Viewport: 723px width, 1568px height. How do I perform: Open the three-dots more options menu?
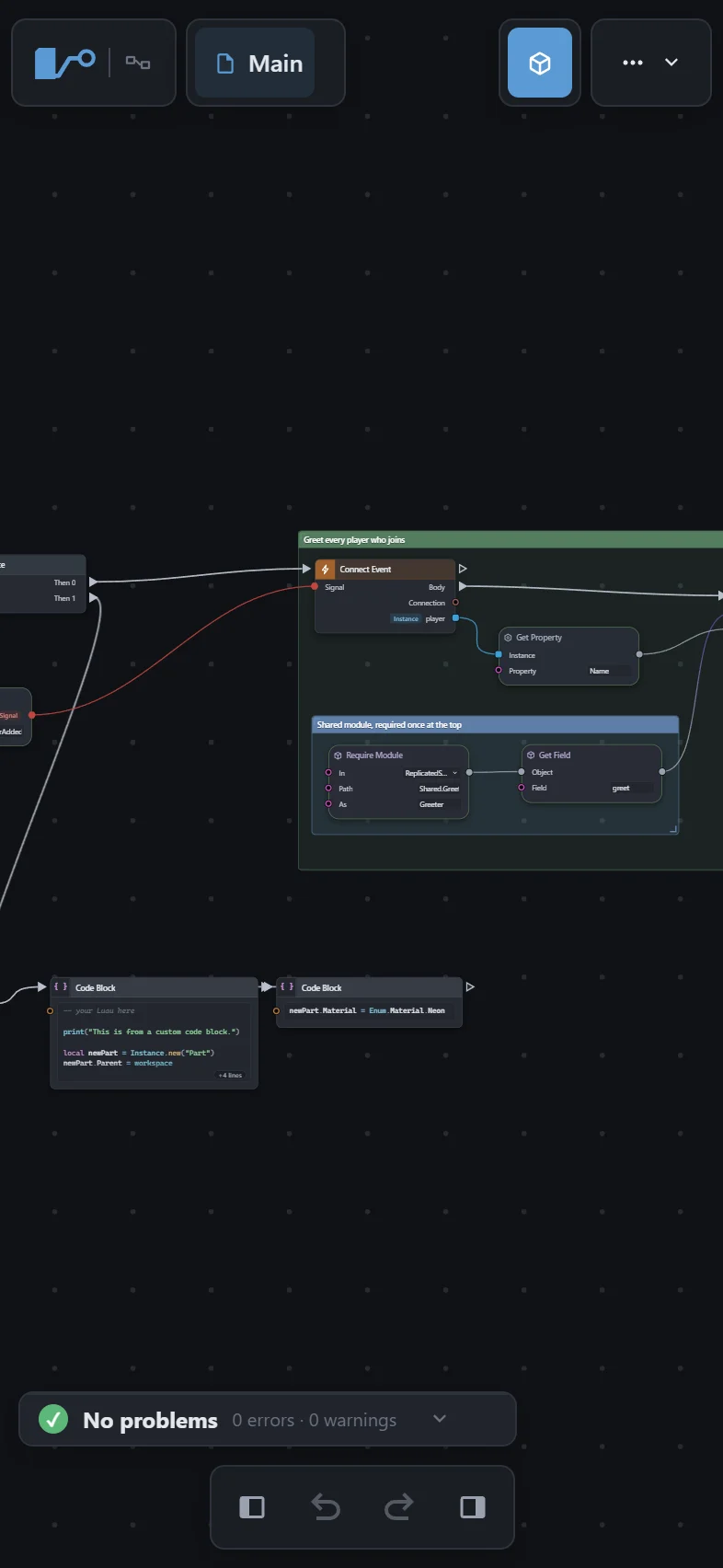click(x=633, y=63)
